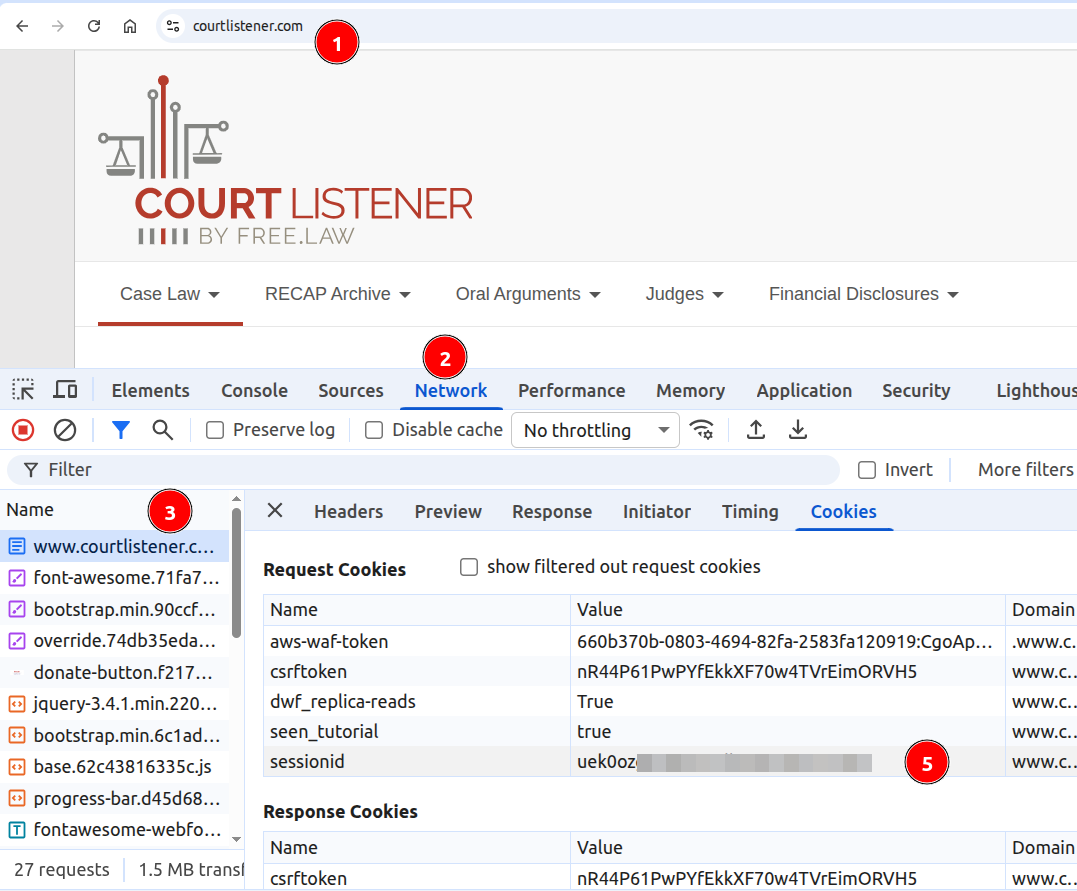This screenshot has width=1077, height=891.
Task: Enable the Preserve log checkbox
Action: pos(215,430)
